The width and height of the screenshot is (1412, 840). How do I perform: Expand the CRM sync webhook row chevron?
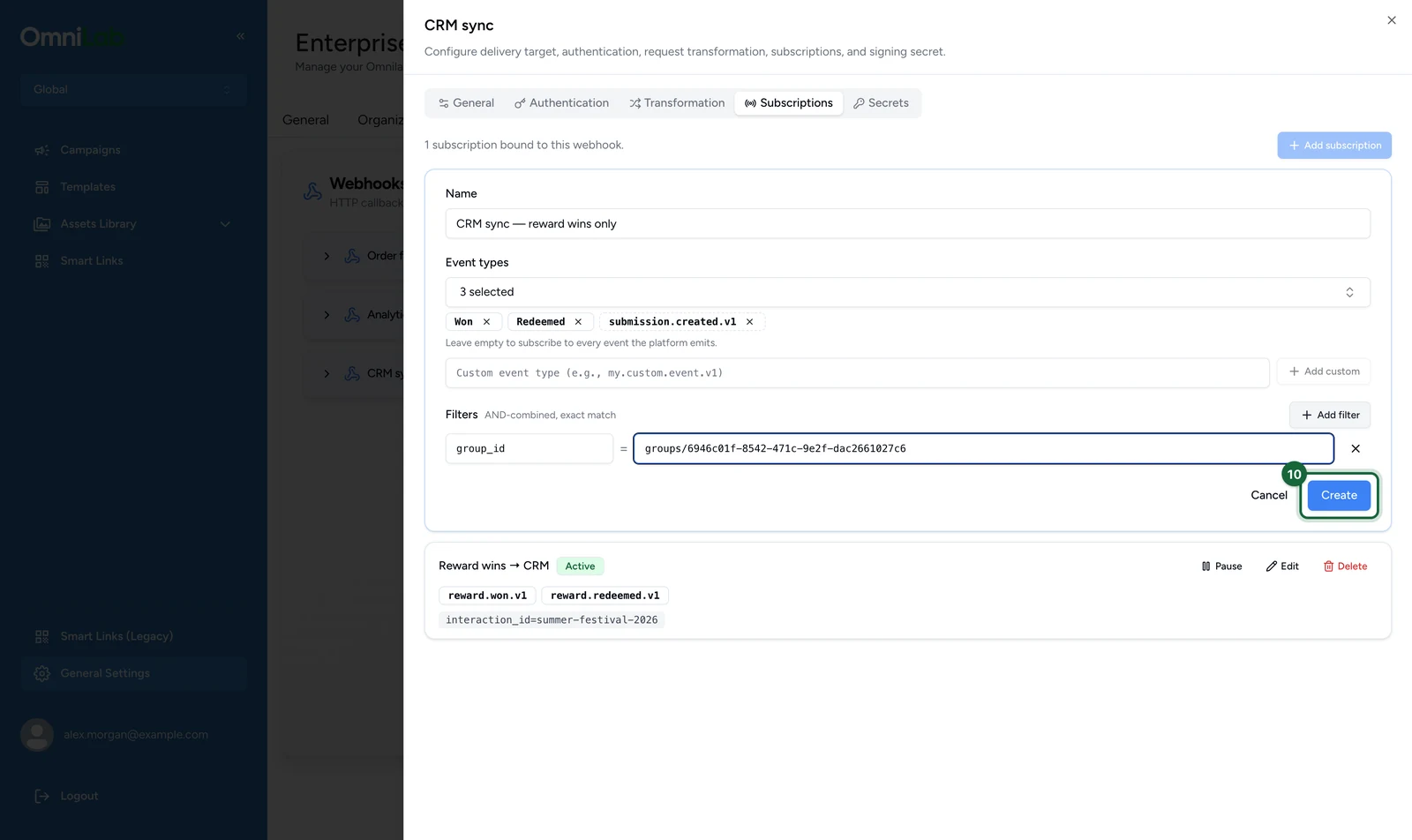(x=327, y=374)
